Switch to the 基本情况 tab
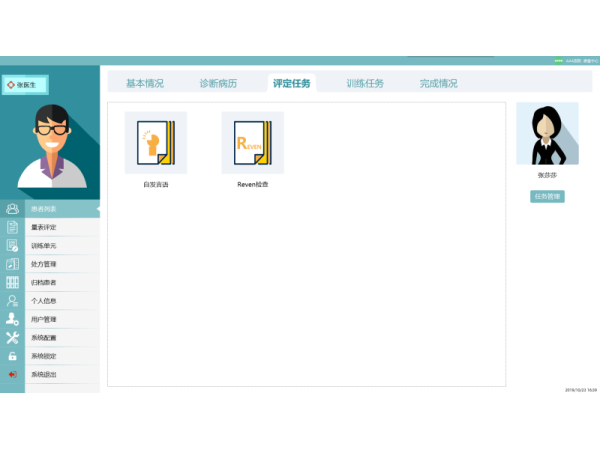Screen dimensions: 600x450 pyautogui.click(x=145, y=84)
